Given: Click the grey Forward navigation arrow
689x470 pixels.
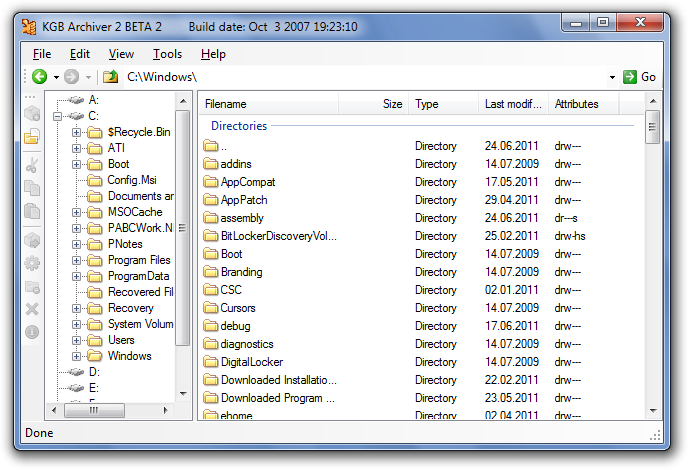Looking at the screenshot, I should [x=72, y=77].
